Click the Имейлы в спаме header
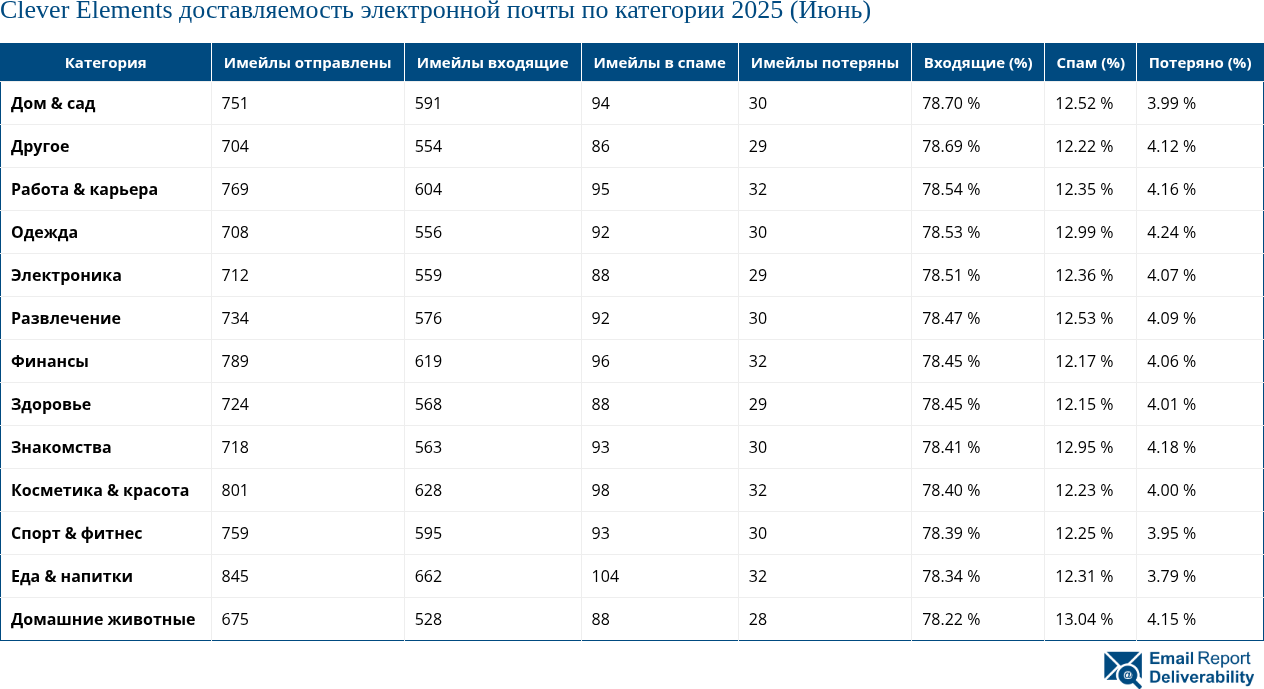Viewport: 1264px width, 689px height. 659,62
